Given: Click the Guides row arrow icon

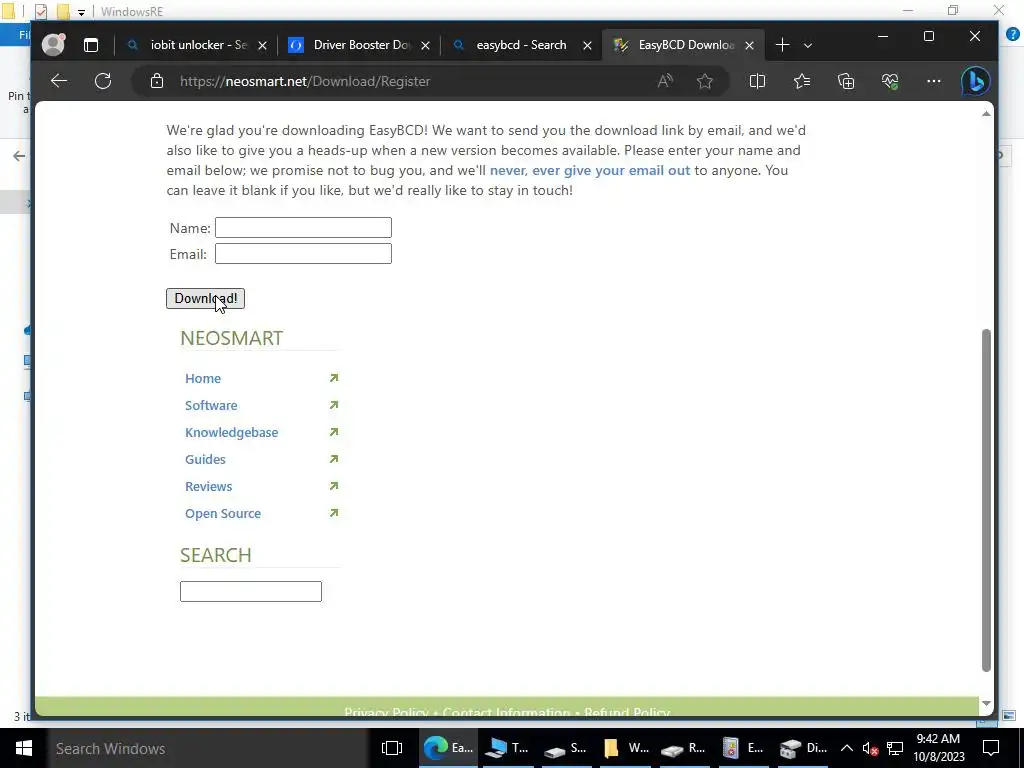Looking at the screenshot, I should (334, 459).
